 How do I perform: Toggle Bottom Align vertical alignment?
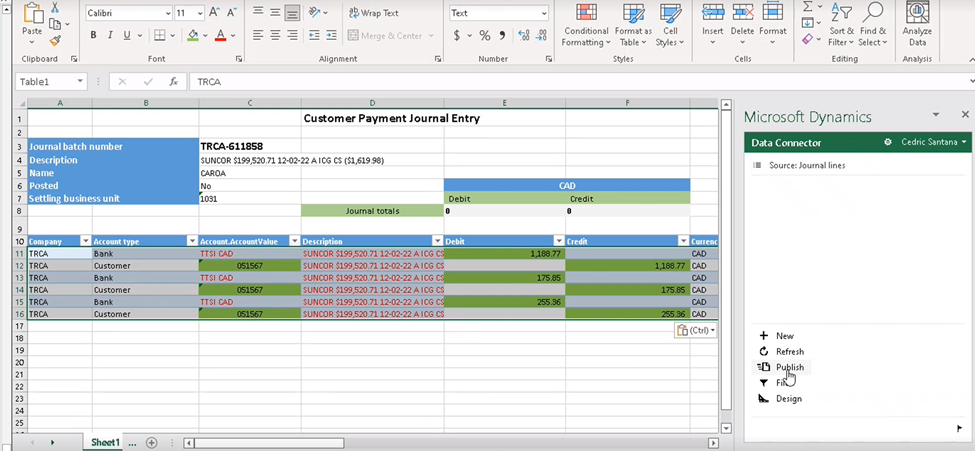click(292, 12)
